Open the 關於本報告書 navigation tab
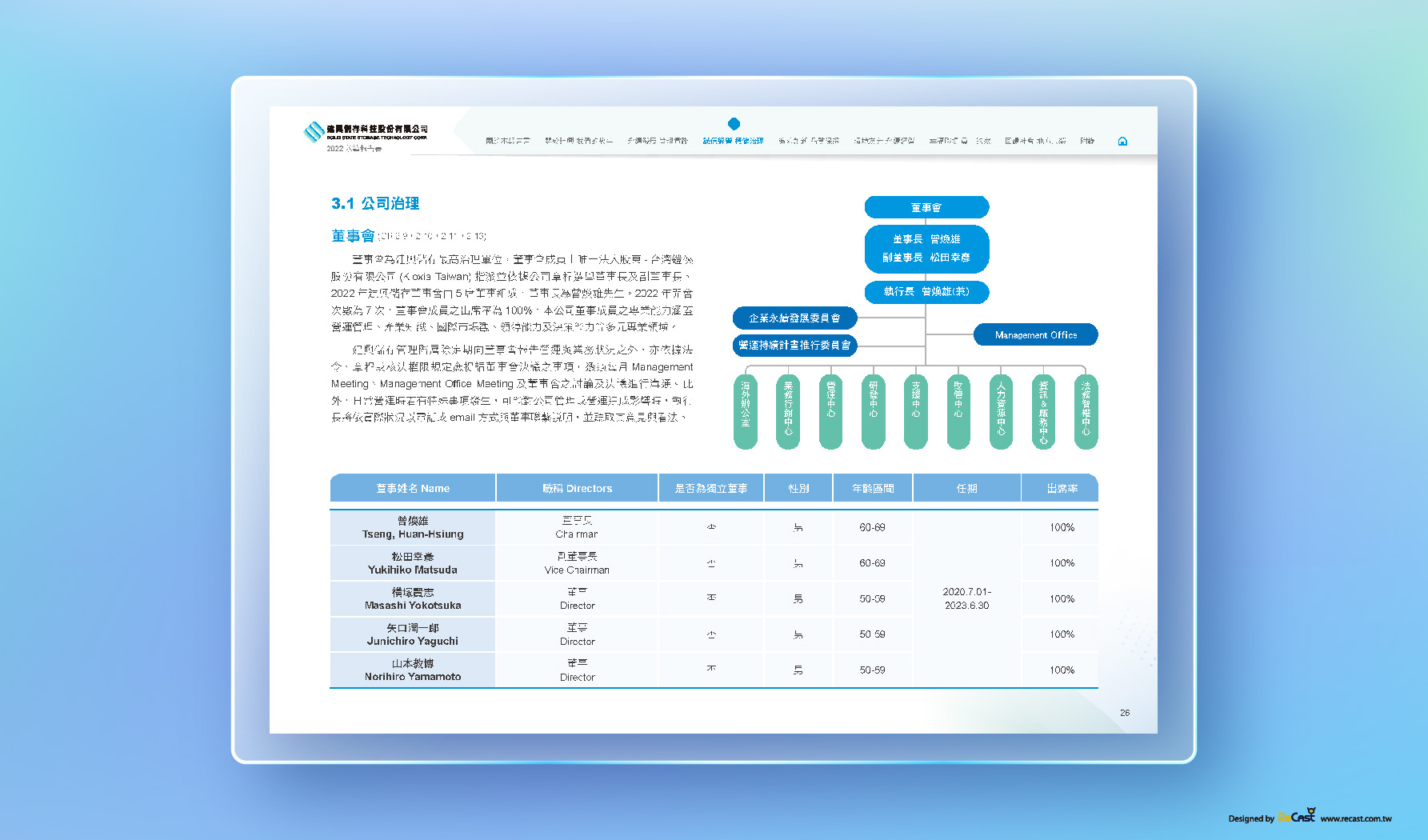This screenshot has width=1428, height=840. (x=508, y=141)
